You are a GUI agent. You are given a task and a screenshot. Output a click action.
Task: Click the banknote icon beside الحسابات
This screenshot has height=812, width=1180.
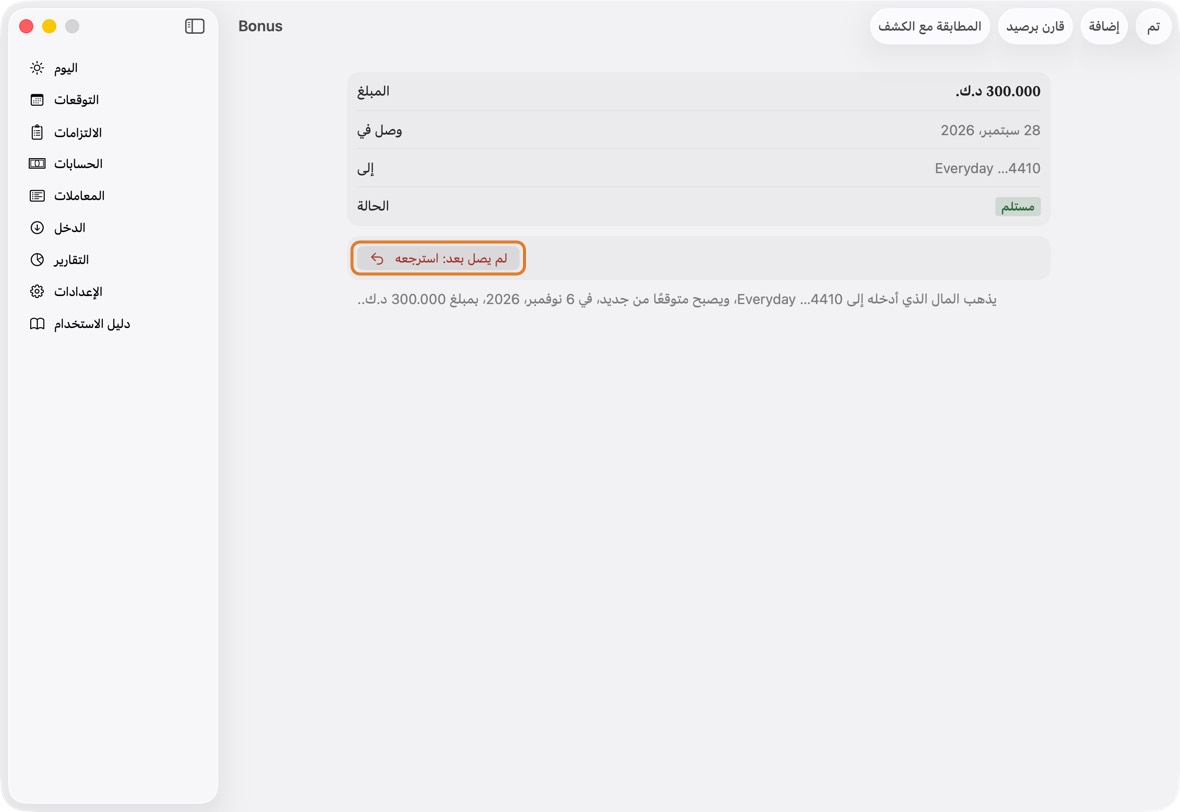click(x=37, y=163)
